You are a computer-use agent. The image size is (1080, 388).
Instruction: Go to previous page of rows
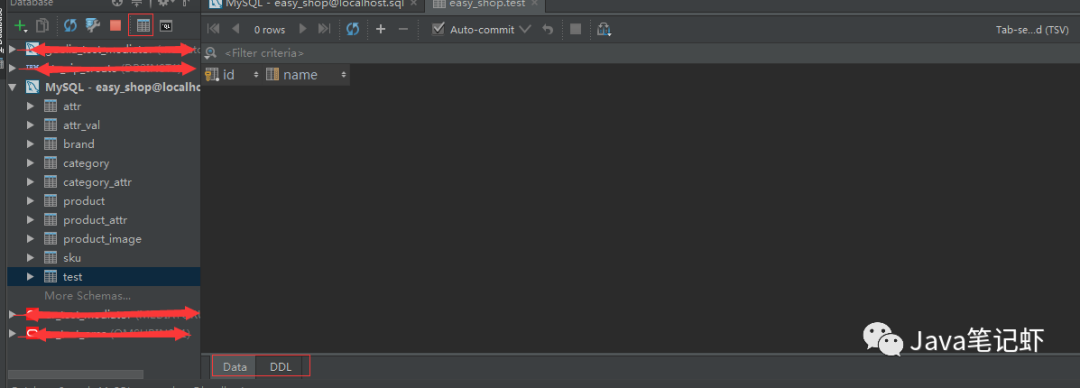click(236, 29)
